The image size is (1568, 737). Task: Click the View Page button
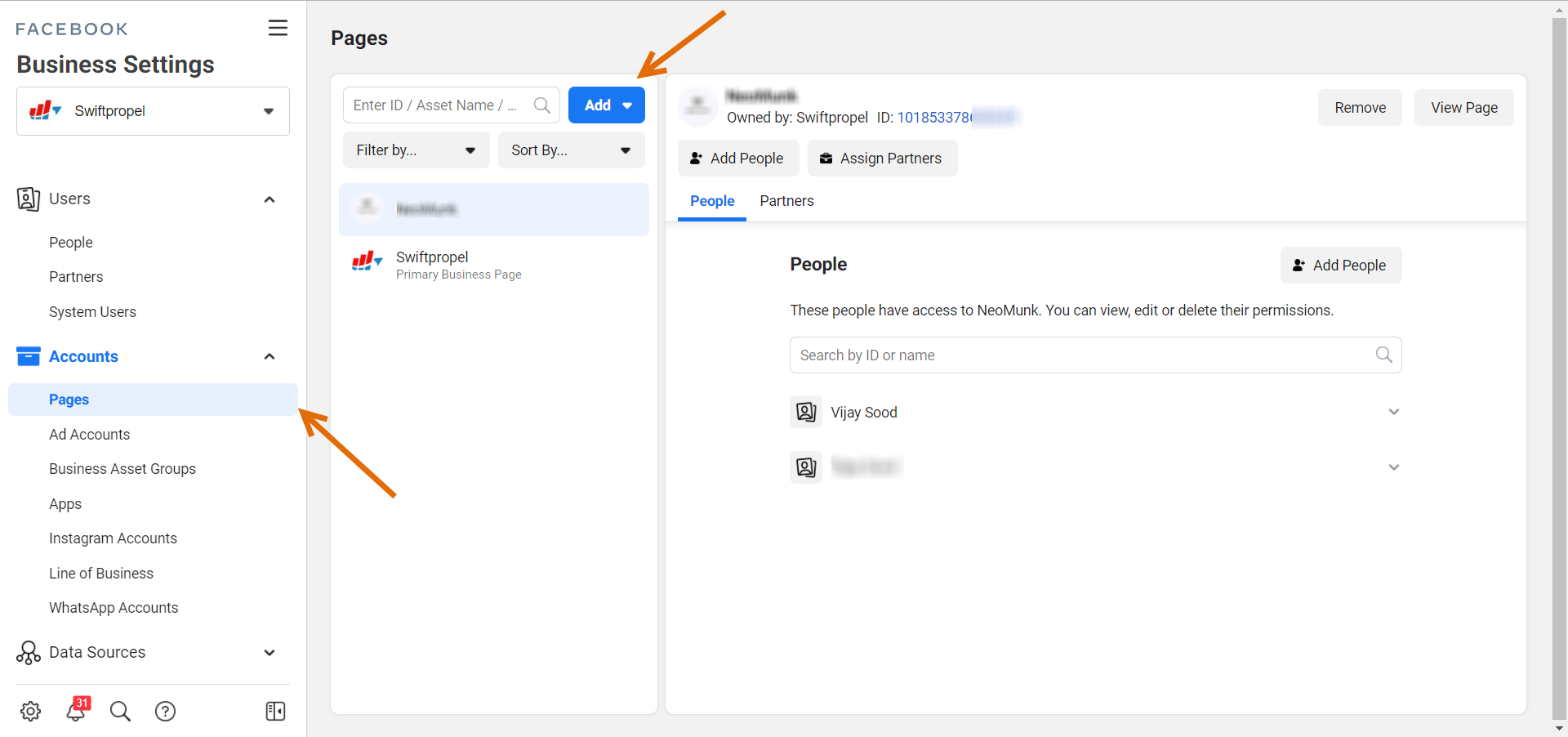point(1463,108)
